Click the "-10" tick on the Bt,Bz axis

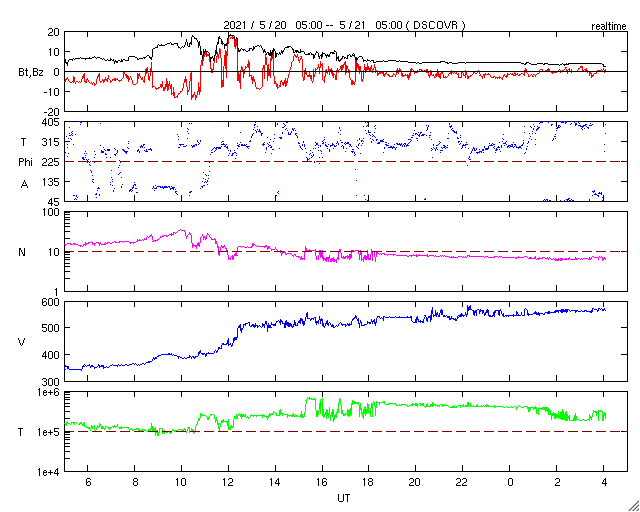[53, 92]
